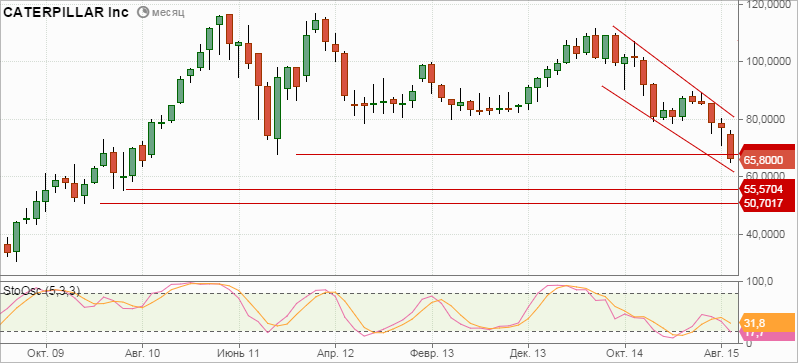This screenshot has width=798, height=363.
Task: Click the orange 31,8 stochastic value tag
Action: [766, 323]
